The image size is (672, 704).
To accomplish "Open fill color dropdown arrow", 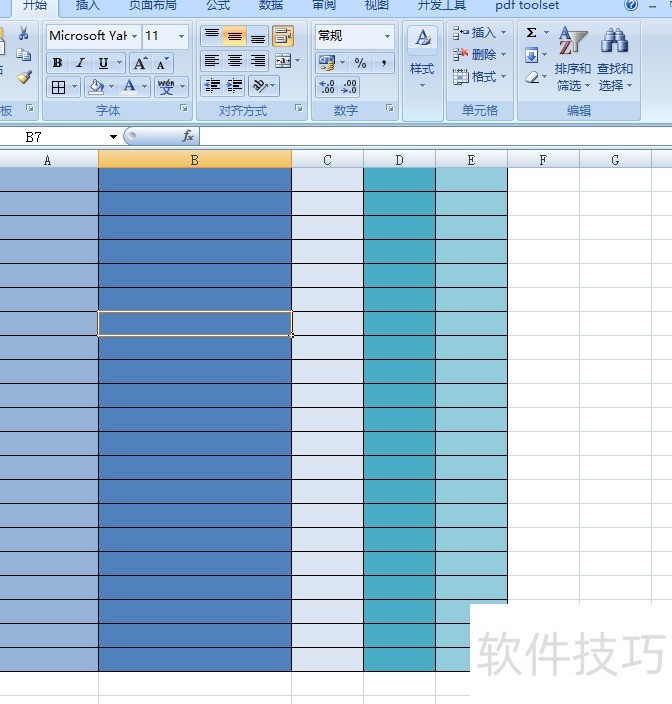I will click(111, 87).
